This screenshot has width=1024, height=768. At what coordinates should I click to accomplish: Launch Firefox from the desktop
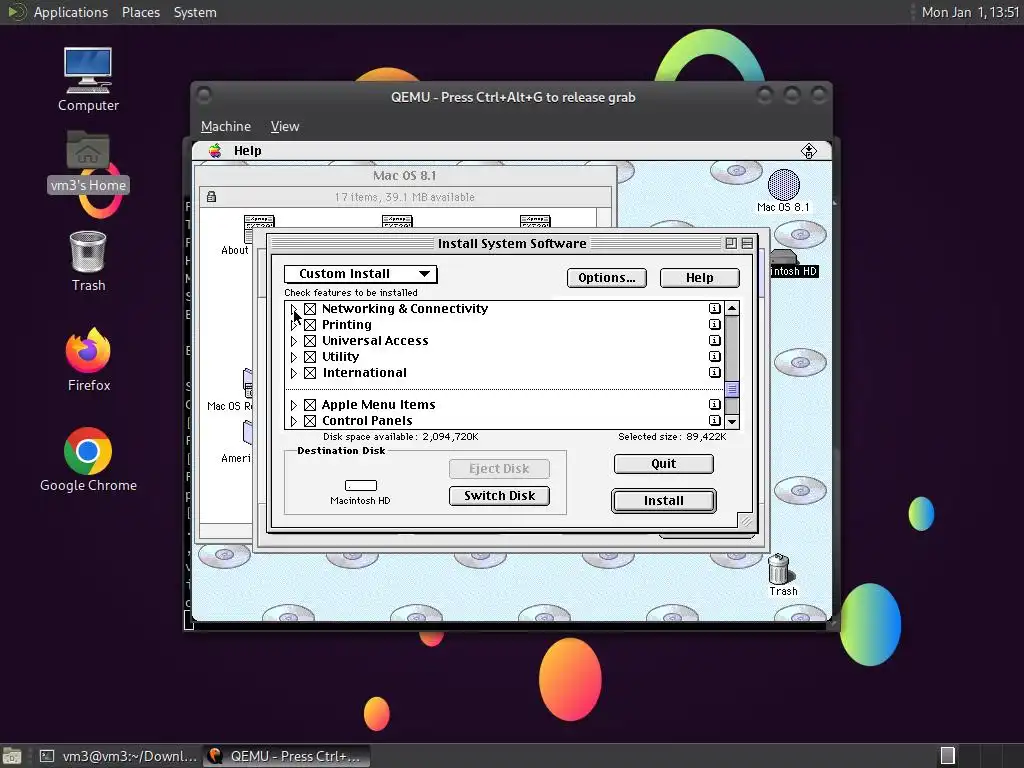88,359
